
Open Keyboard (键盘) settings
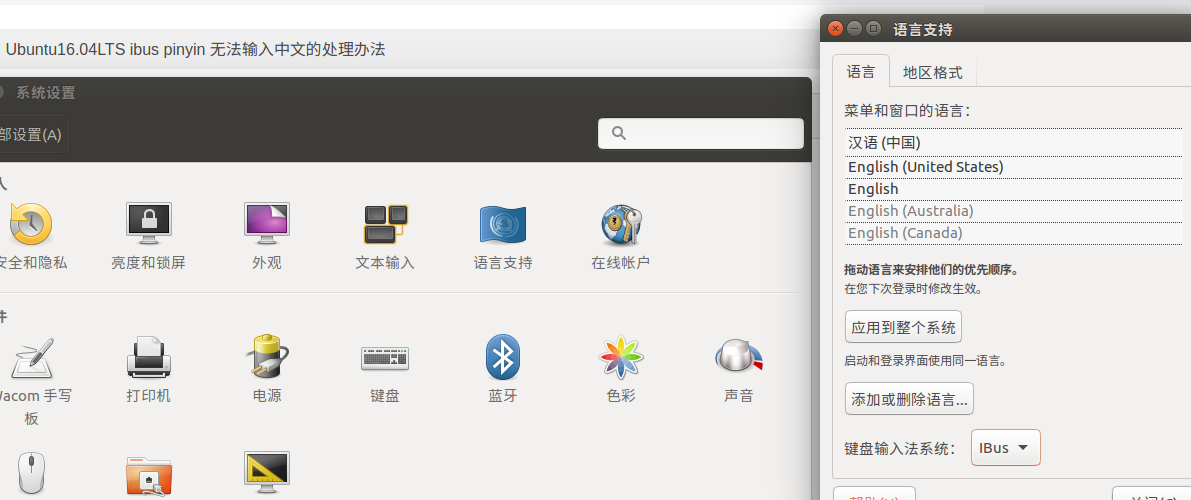click(x=384, y=358)
